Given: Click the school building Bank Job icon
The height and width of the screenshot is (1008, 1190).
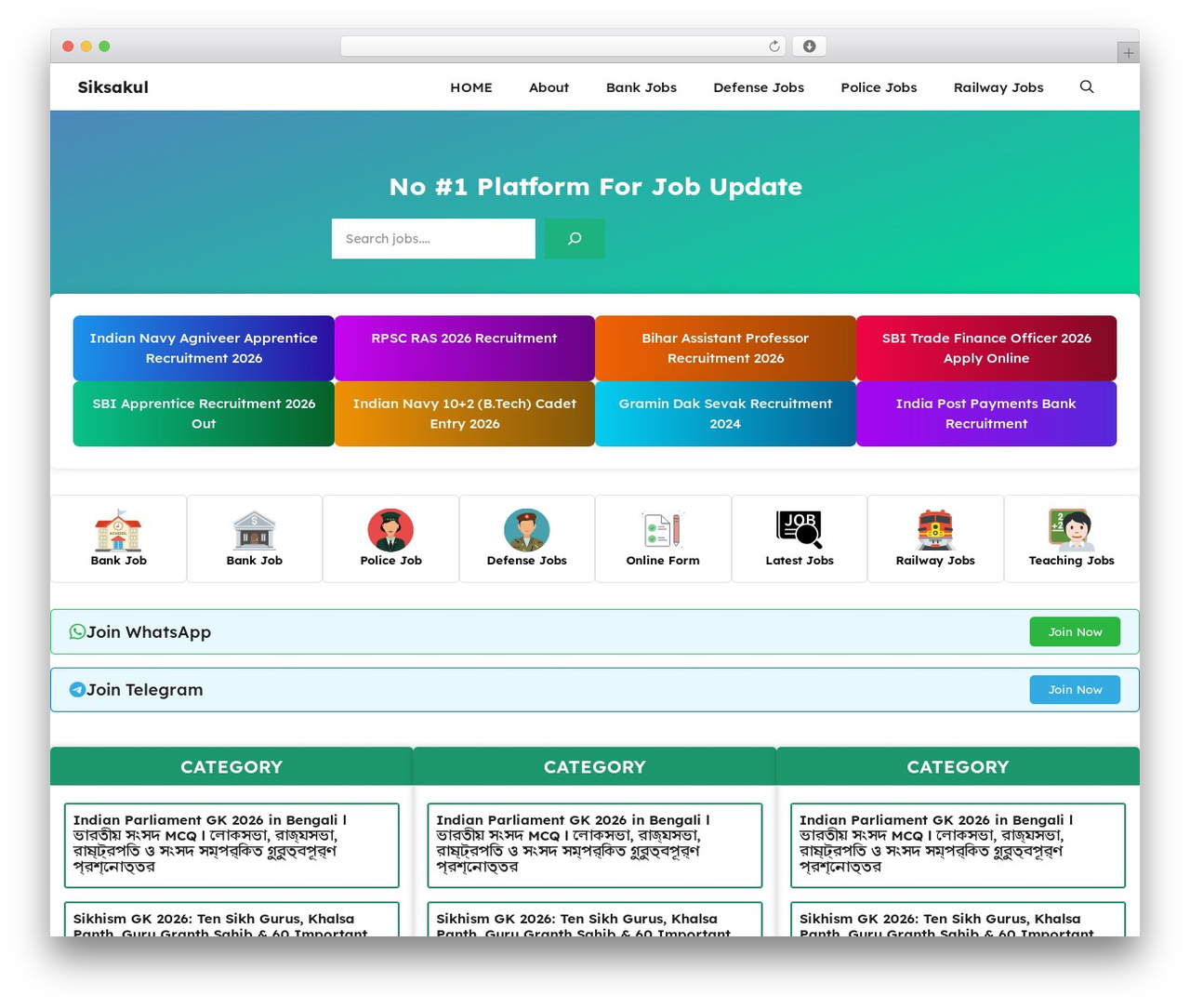Looking at the screenshot, I should pyautogui.click(x=118, y=530).
